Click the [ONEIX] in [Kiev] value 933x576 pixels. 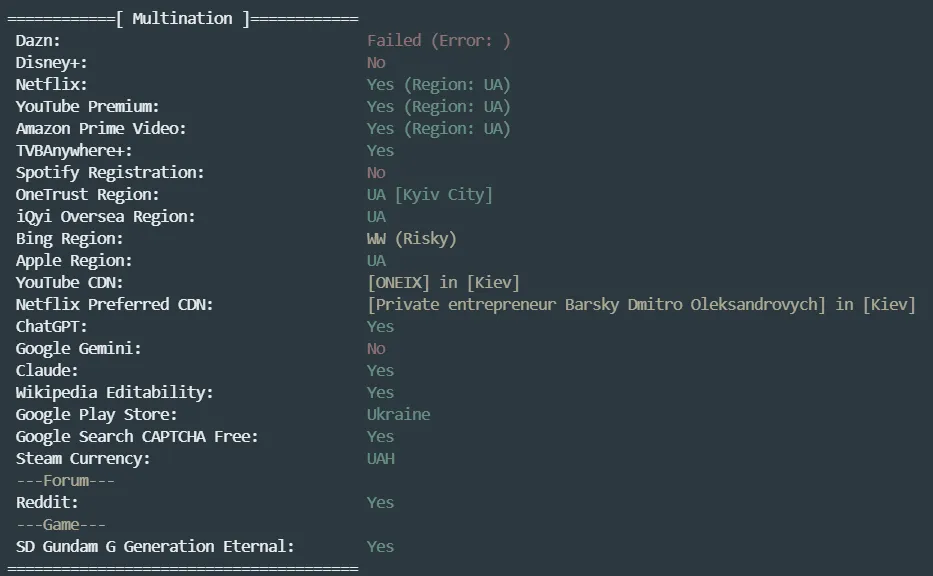443,283
